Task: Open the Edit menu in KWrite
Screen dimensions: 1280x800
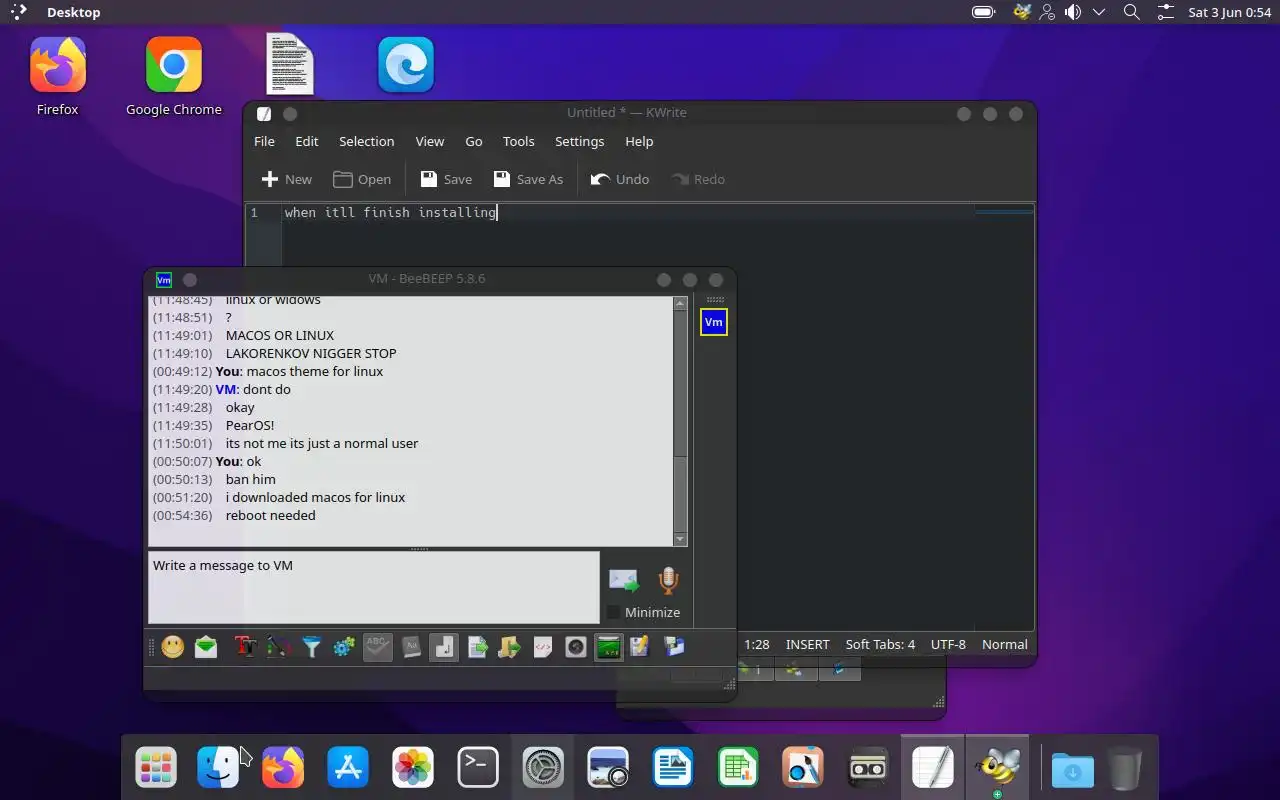Action: [307, 141]
